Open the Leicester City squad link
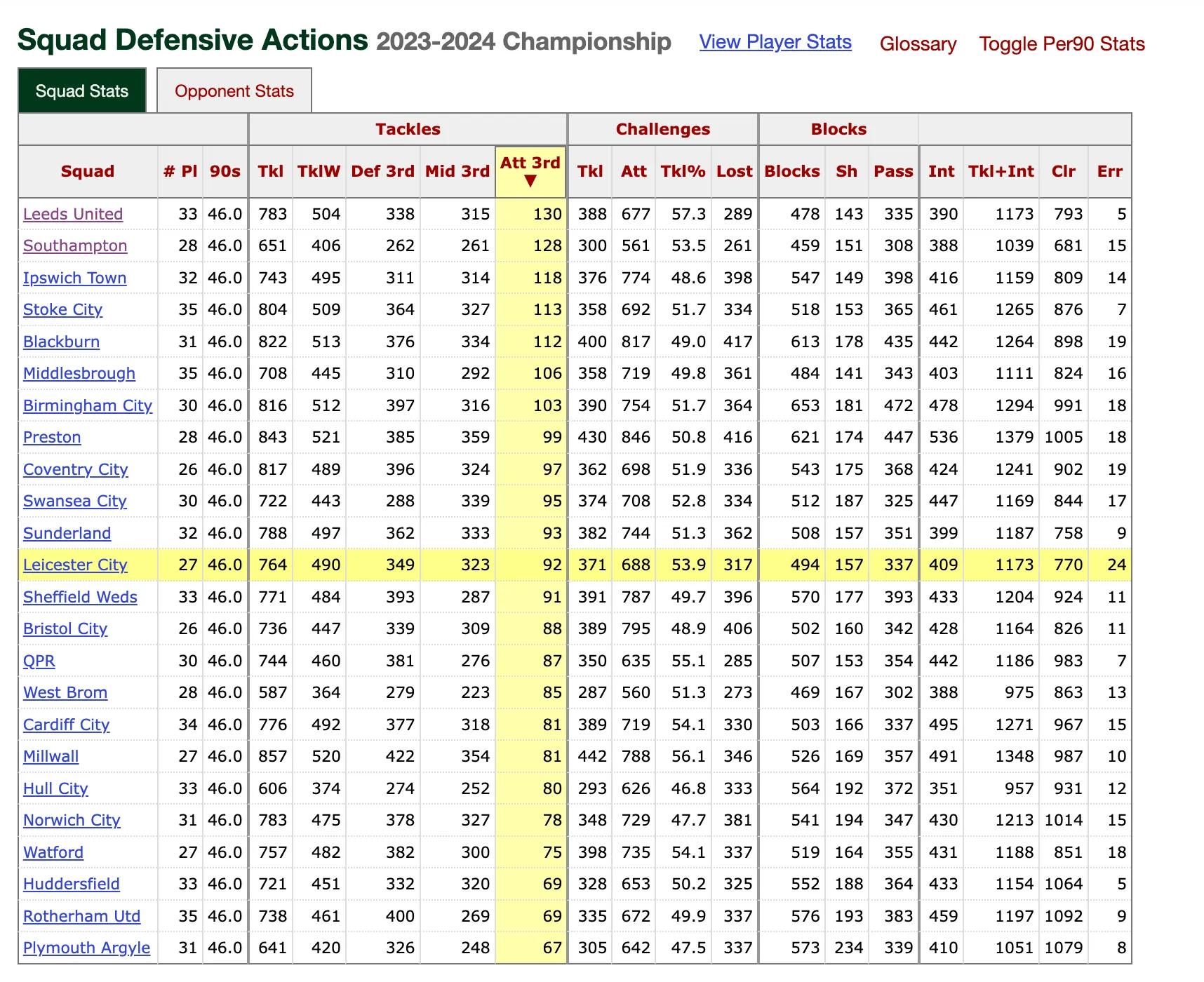The height and width of the screenshot is (982, 1204). [75, 565]
